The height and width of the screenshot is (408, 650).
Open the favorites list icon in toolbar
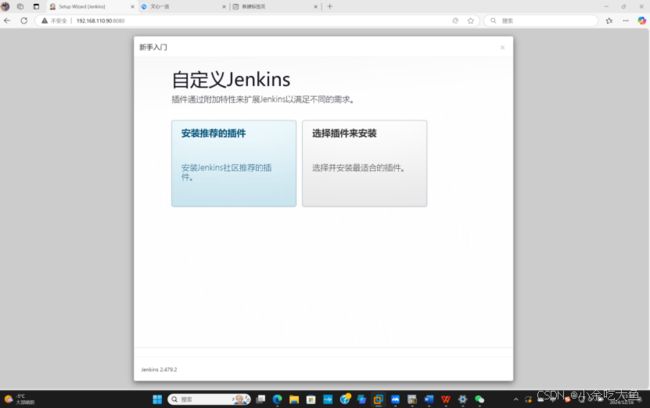coord(609,20)
